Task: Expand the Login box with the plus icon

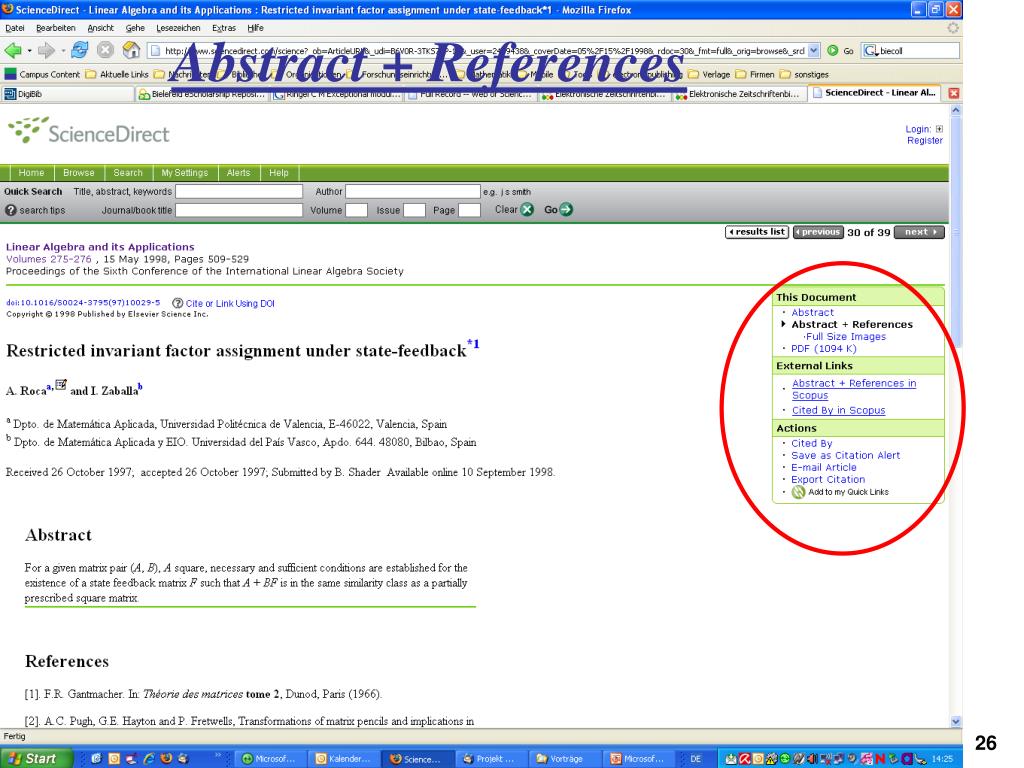Action: click(x=939, y=129)
